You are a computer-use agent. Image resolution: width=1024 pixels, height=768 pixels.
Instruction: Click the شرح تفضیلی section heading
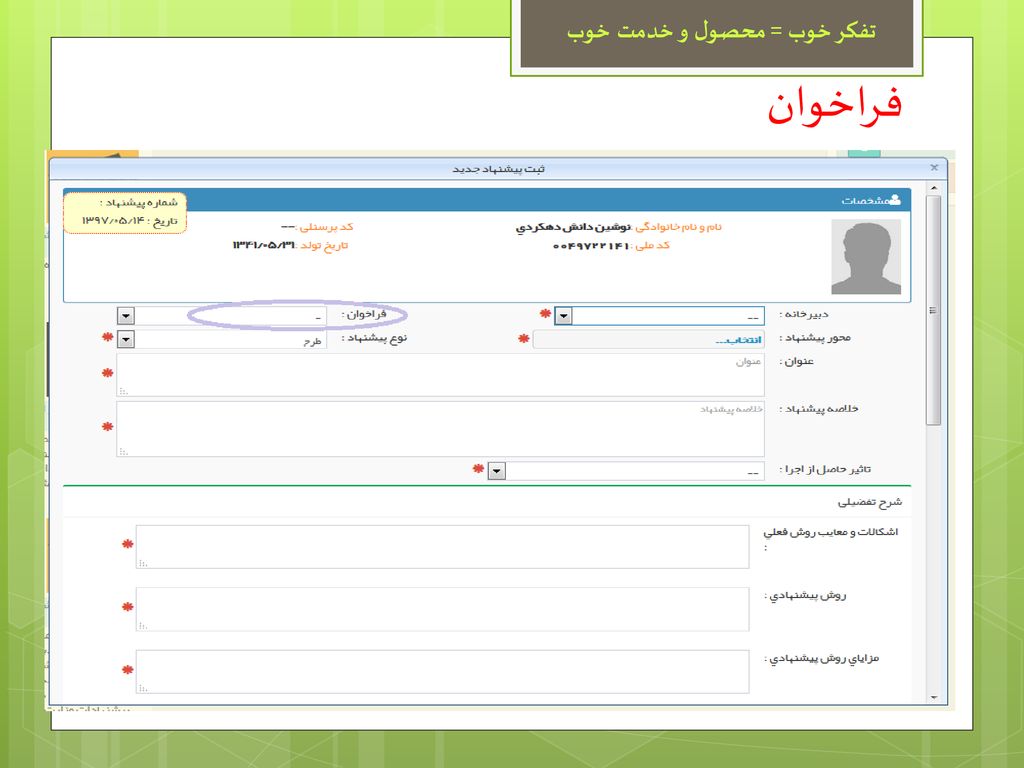tap(870, 502)
